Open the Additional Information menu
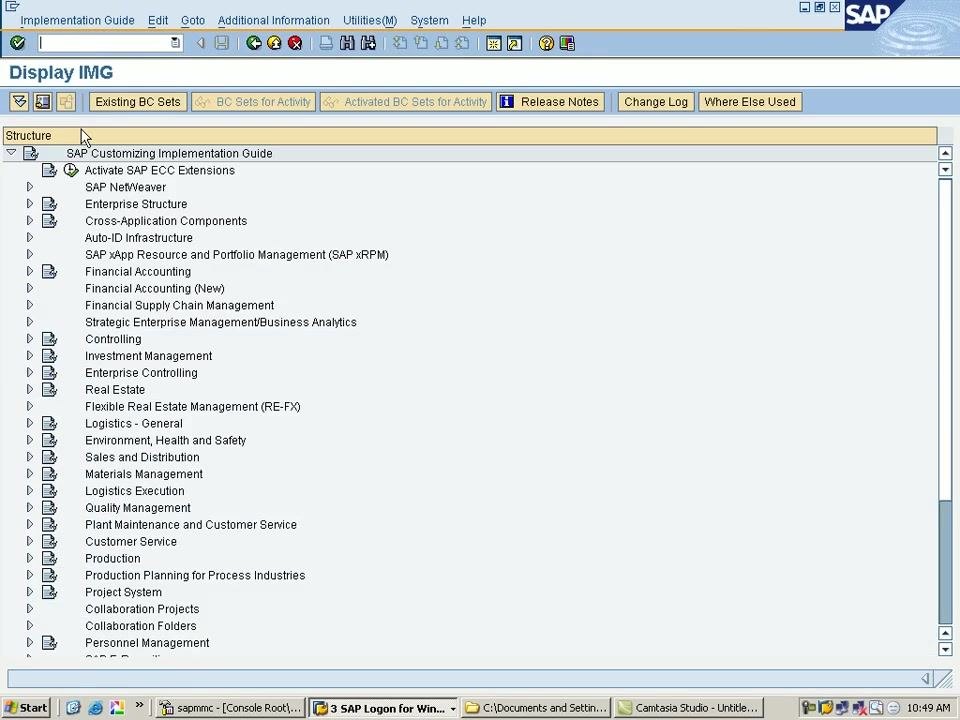Image resolution: width=960 pixels, height=720 pixels. [x=274, y=20]
